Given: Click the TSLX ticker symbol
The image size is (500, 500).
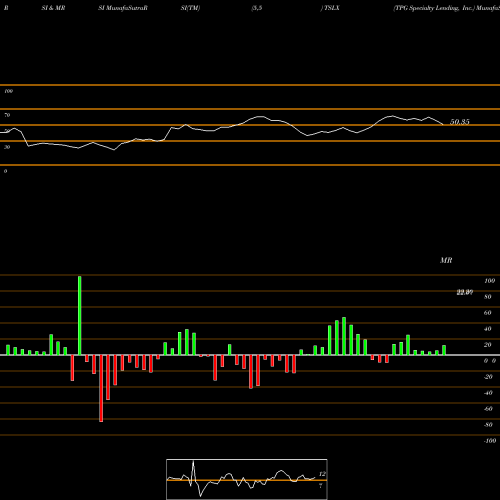Looking at the screenshot, I should [331, 8].
